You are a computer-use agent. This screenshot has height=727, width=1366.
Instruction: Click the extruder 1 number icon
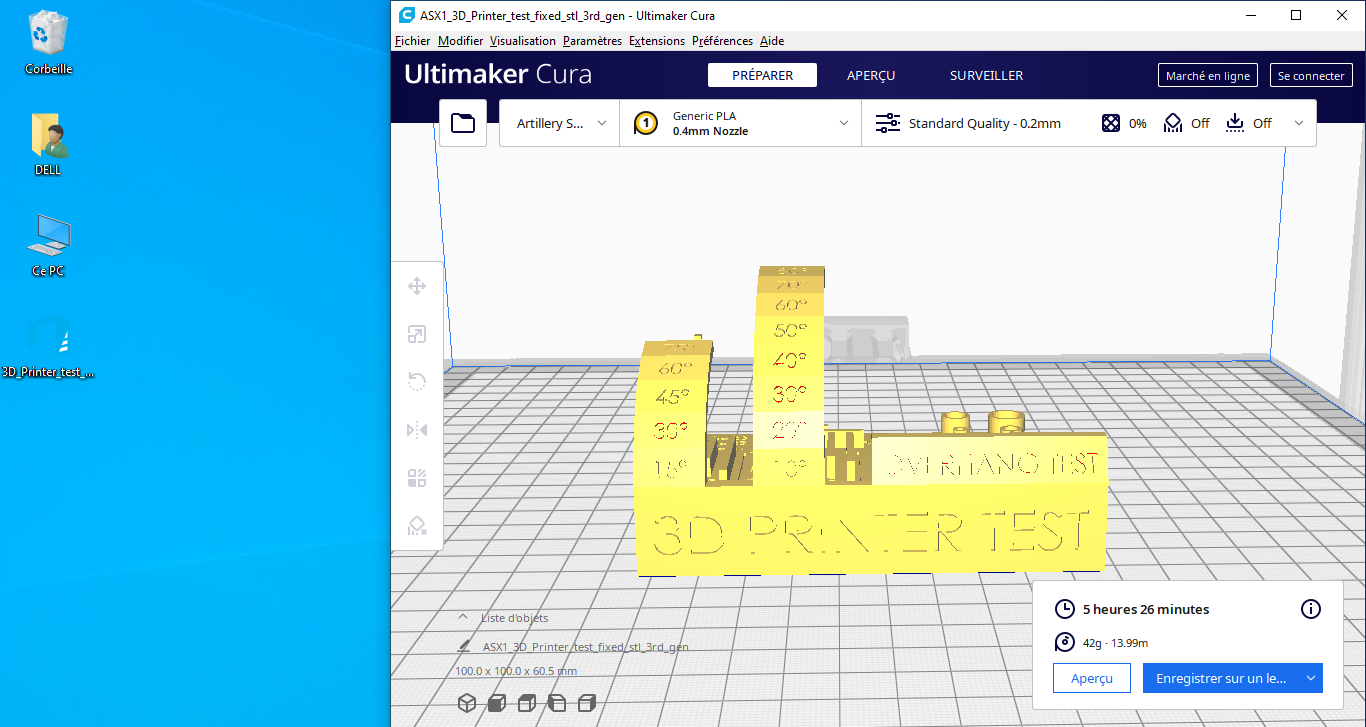tap(646, 123)
